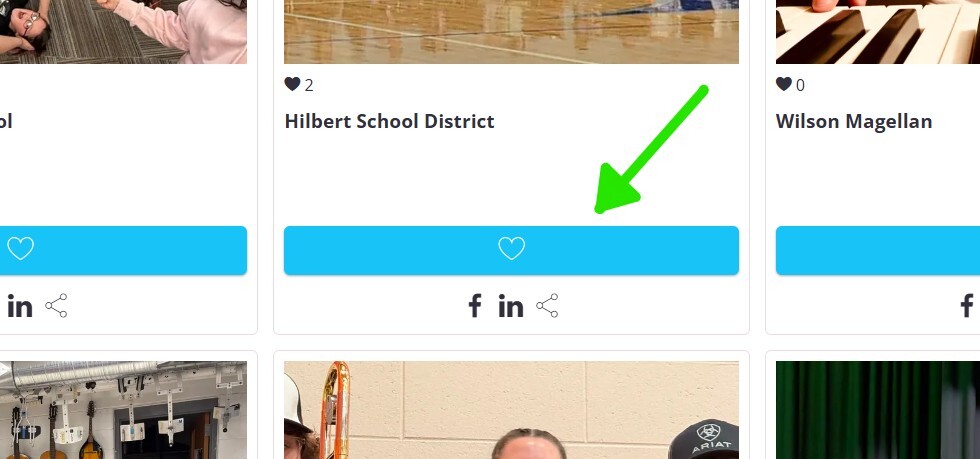Open the photo of kids on carpet
The image size is (980, 459).
coord(123,31)
